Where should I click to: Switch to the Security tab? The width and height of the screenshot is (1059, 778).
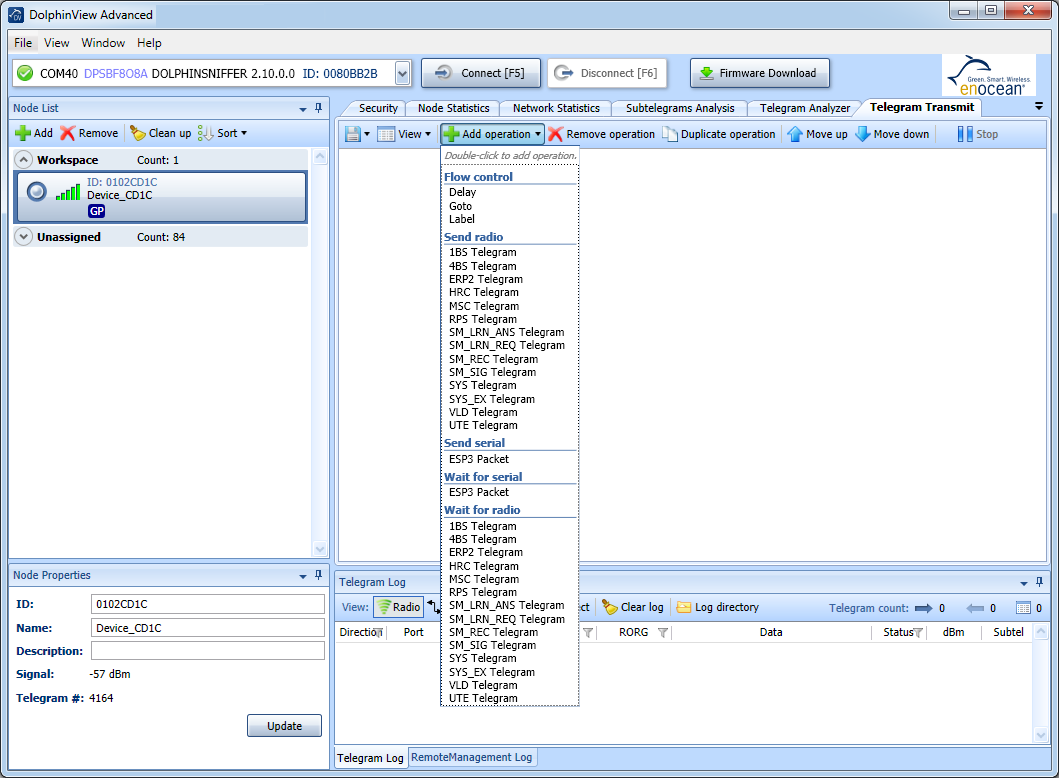(x=378, y=108)
